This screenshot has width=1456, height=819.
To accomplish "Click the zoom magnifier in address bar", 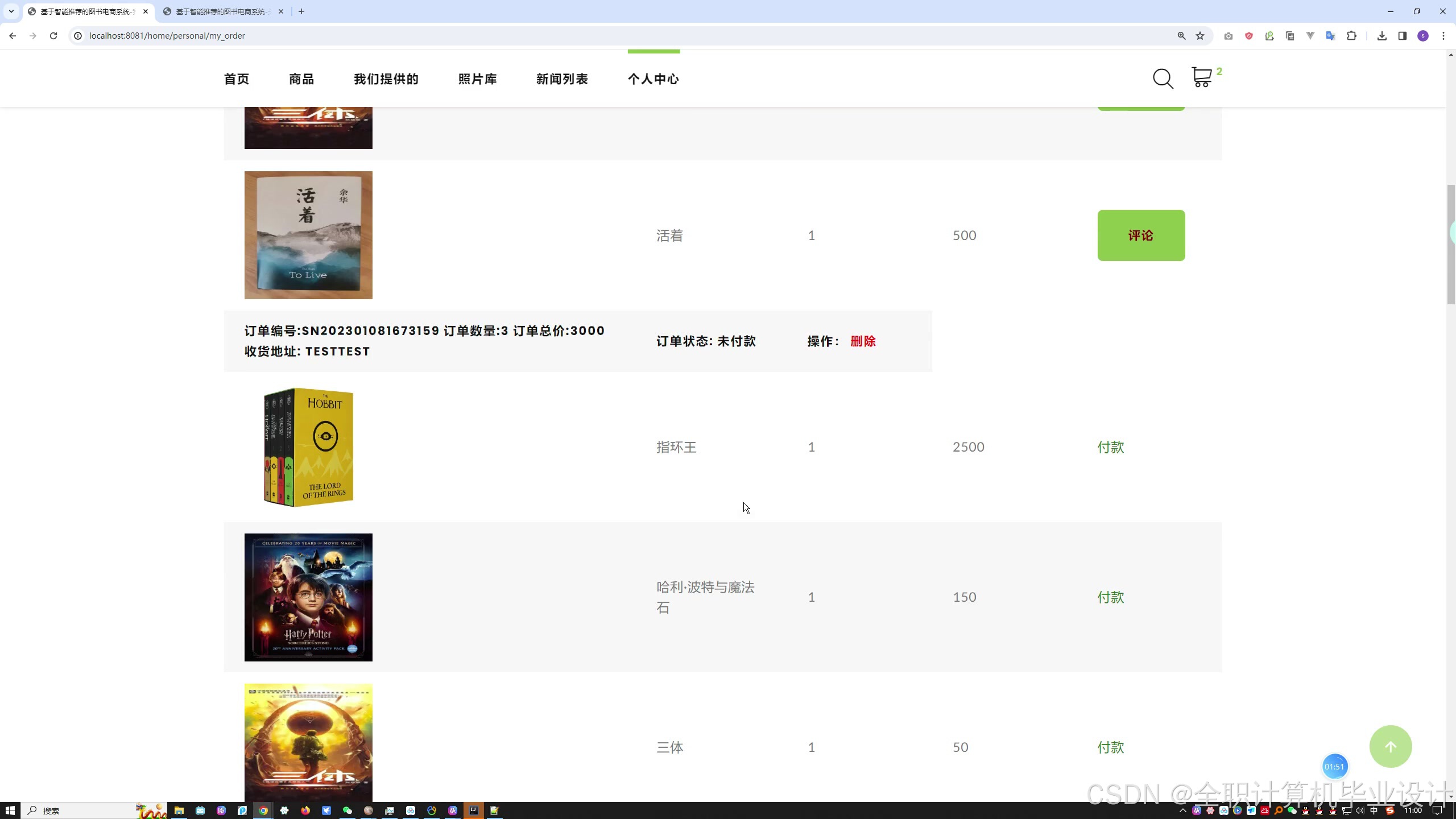I will coord(1181,36).
